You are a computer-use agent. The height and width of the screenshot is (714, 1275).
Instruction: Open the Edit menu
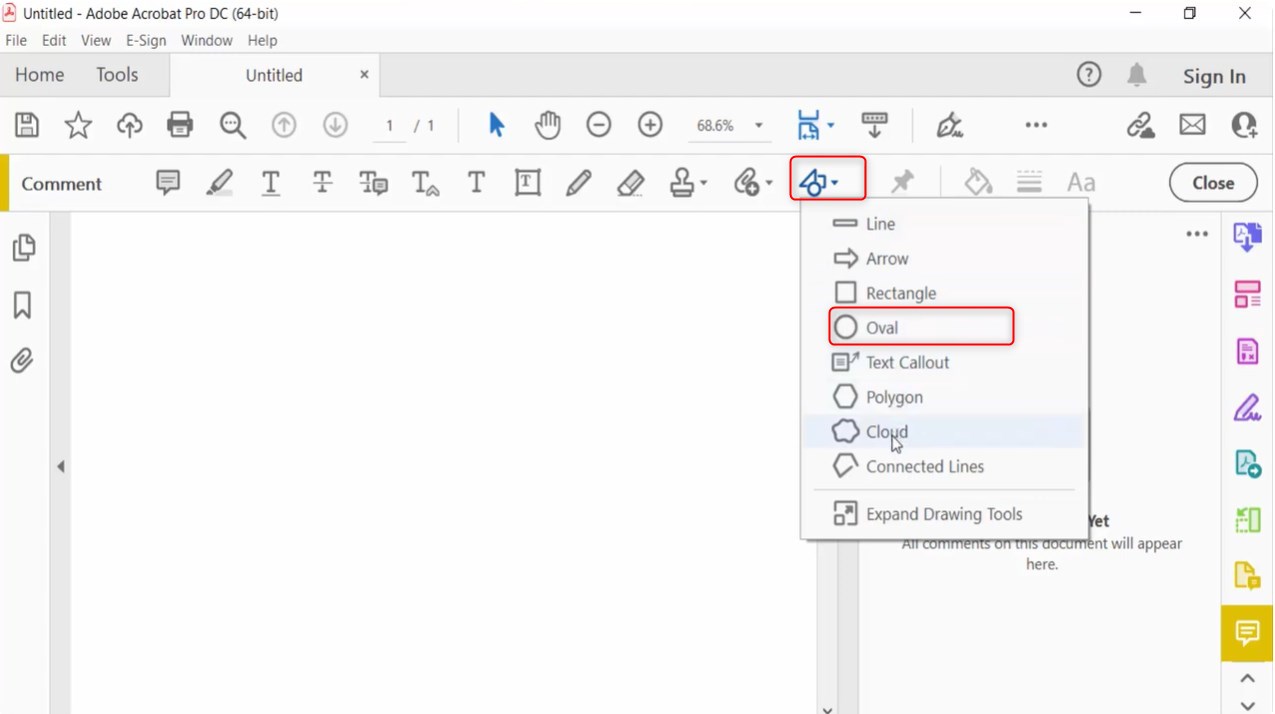coord(54,40)
